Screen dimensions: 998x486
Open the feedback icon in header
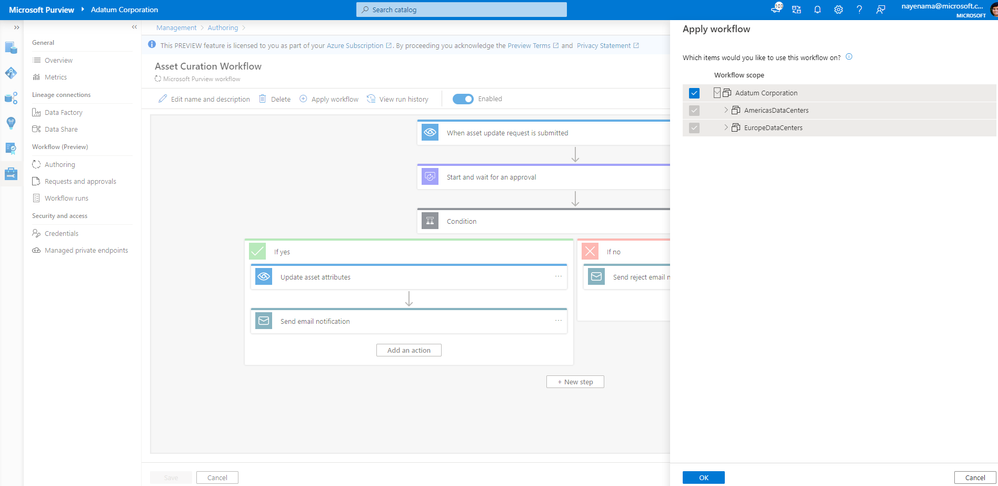click(880, 10)
